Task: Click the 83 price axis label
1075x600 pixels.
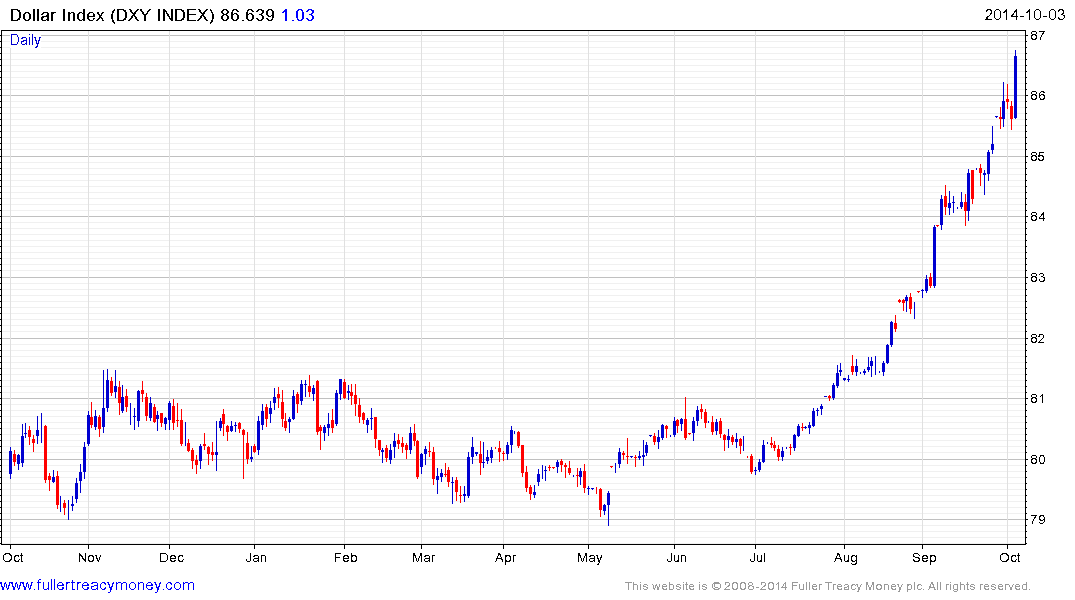Action: click(x=1037, y=278)
